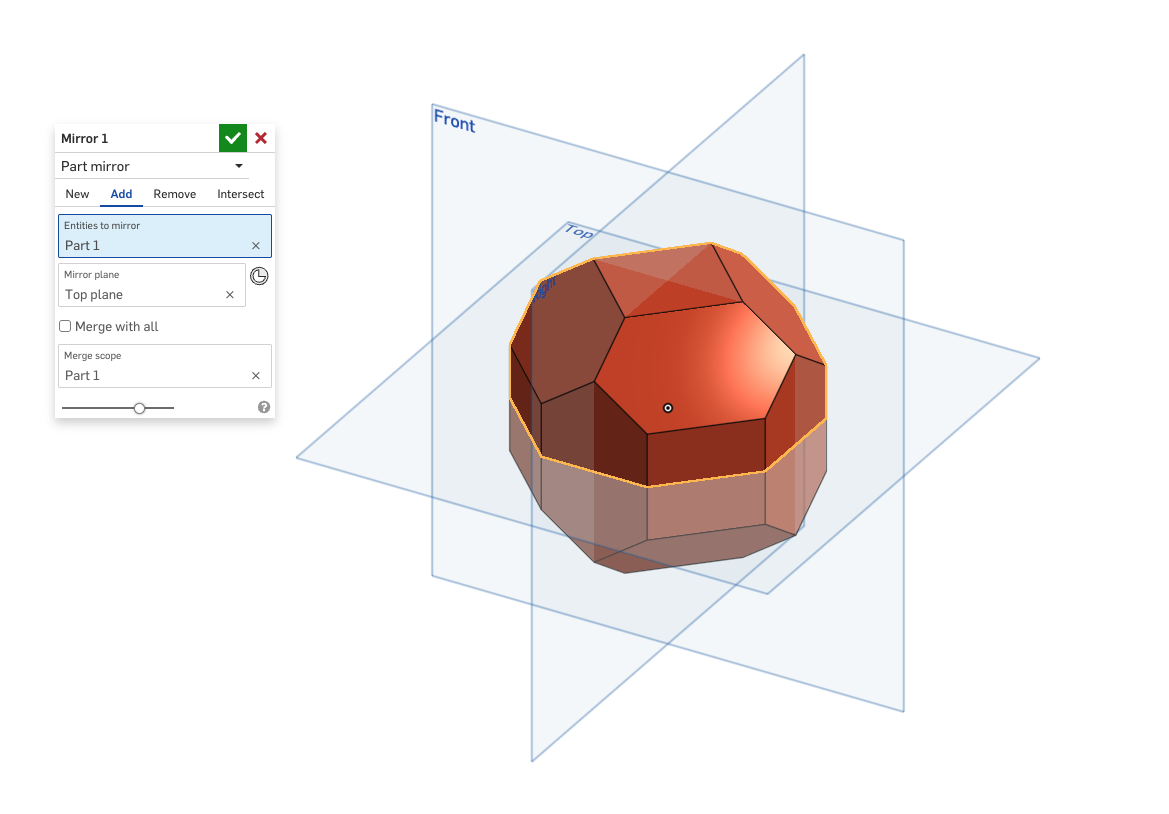Select the Add tab
Image resolution: width=1169 pixels, height=814 pixels.
[x=121, y=194]
